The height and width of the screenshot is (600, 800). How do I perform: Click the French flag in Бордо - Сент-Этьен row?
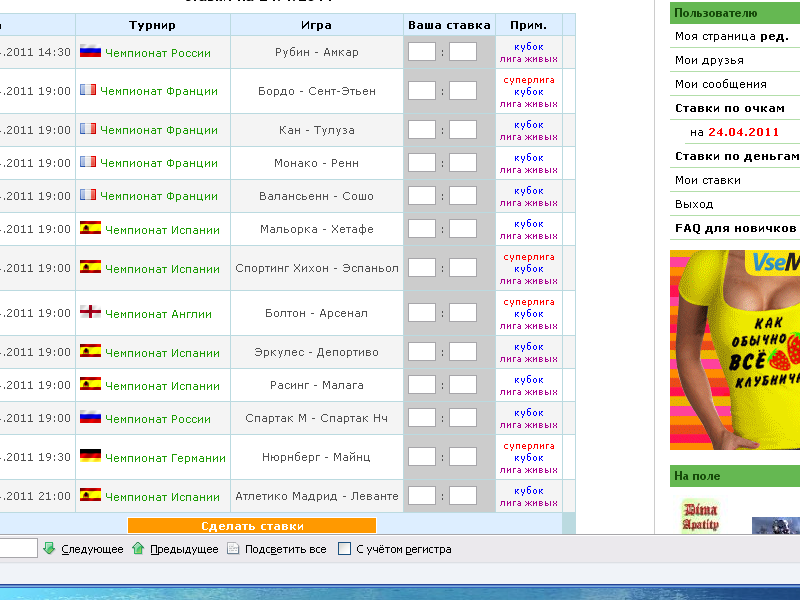pos(88,90)
